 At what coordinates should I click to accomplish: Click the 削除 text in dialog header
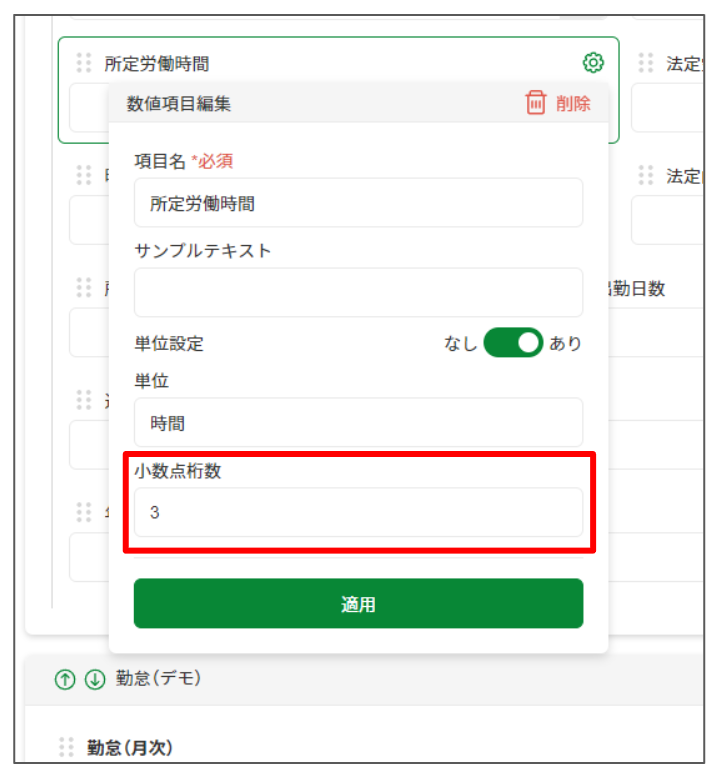tap(573, 104)
